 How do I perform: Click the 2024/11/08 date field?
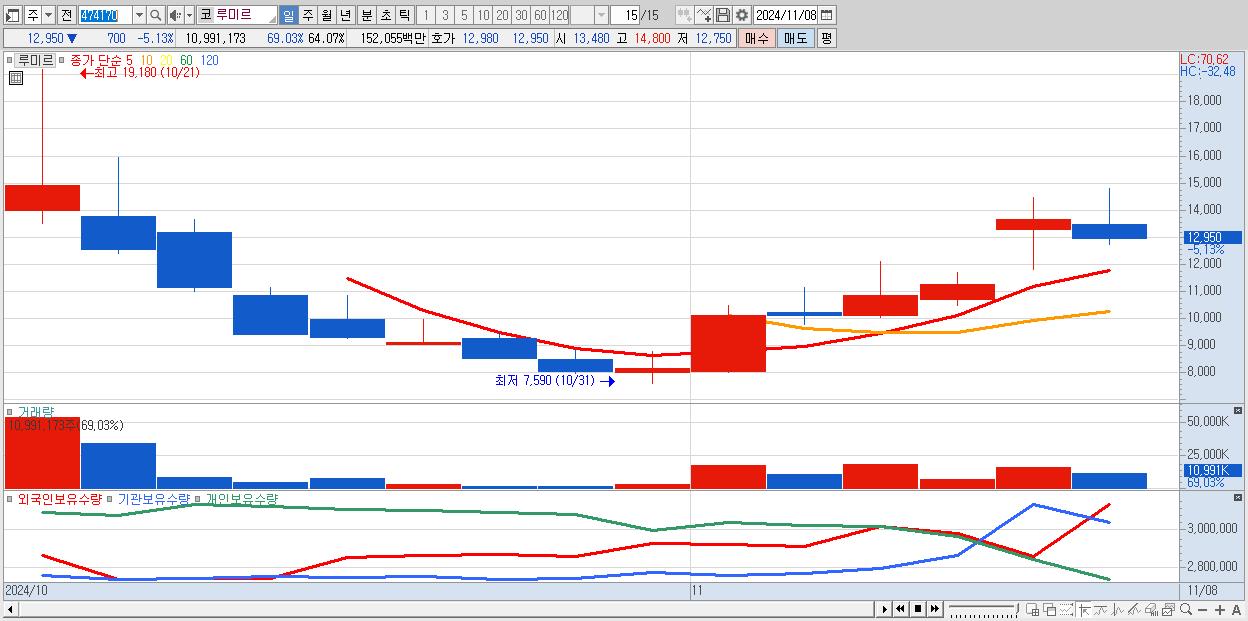click(x=786, y=15)
